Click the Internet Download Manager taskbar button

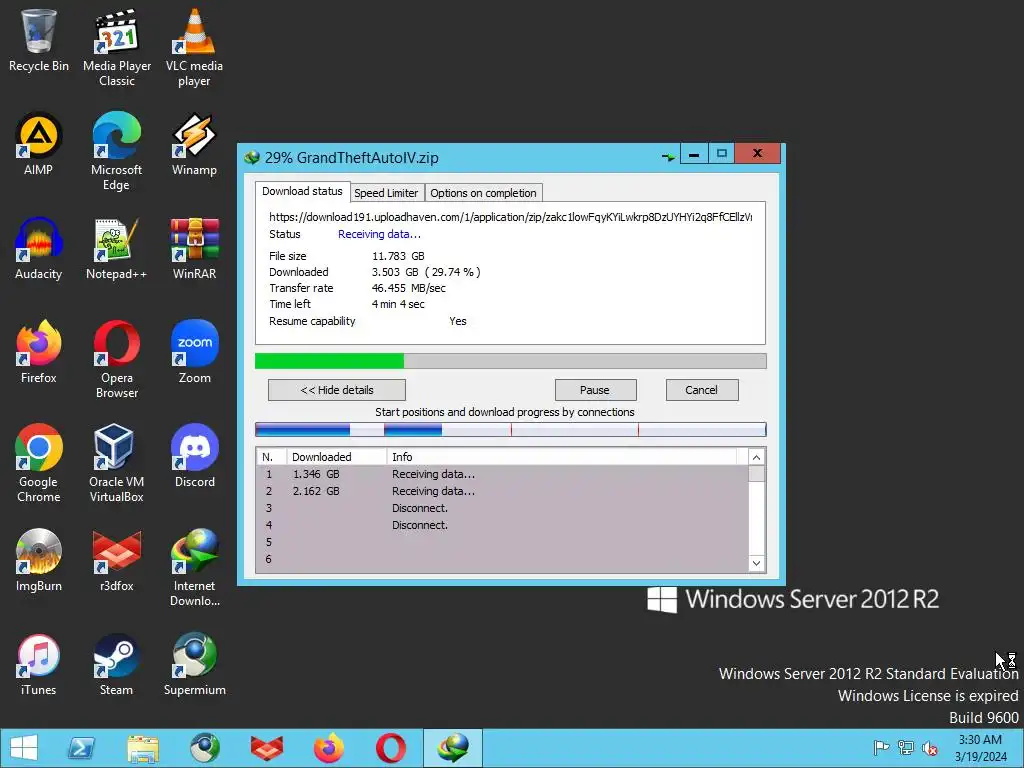(x=453, y=748)
